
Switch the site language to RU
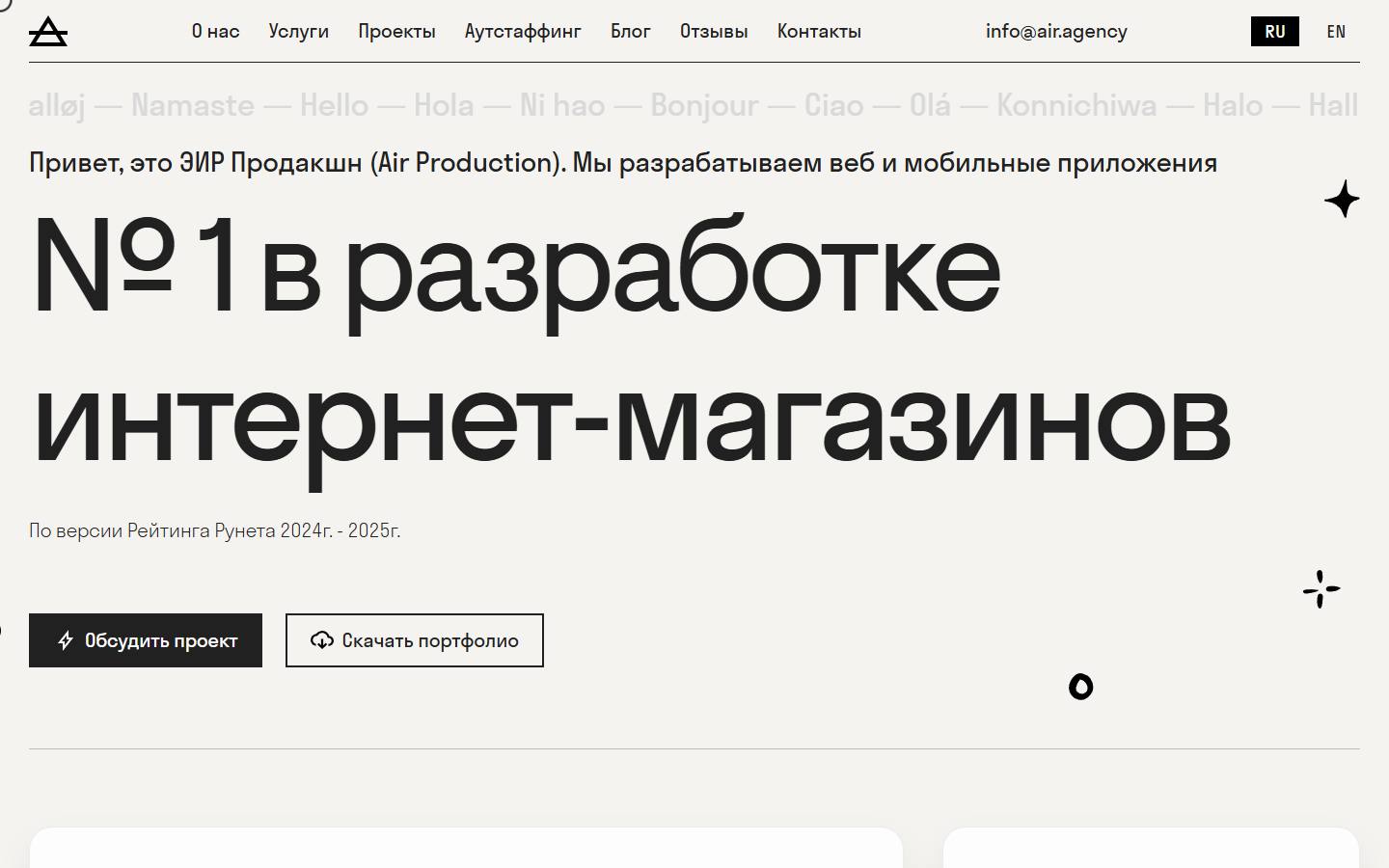(1275, 32)
